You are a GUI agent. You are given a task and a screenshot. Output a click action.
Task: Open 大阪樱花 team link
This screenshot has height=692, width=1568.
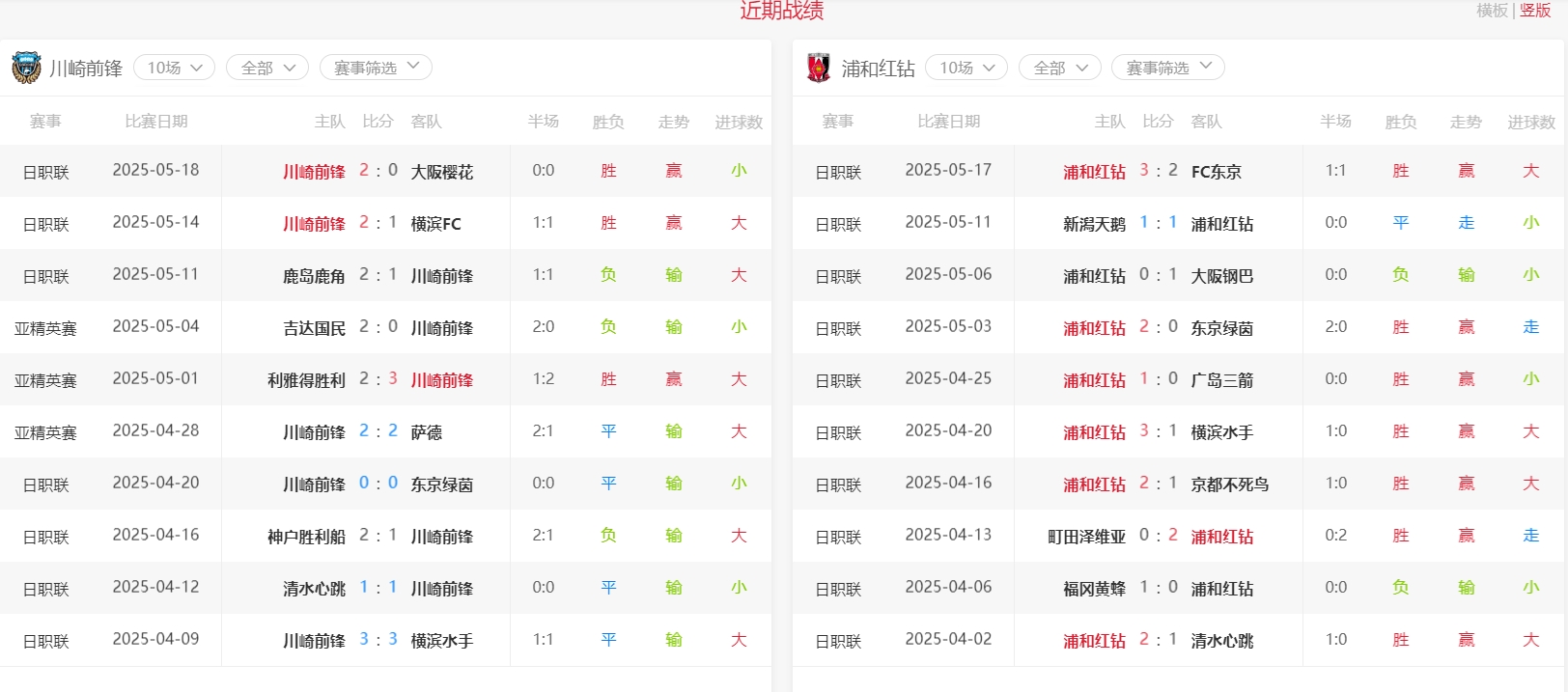[442, 172]
